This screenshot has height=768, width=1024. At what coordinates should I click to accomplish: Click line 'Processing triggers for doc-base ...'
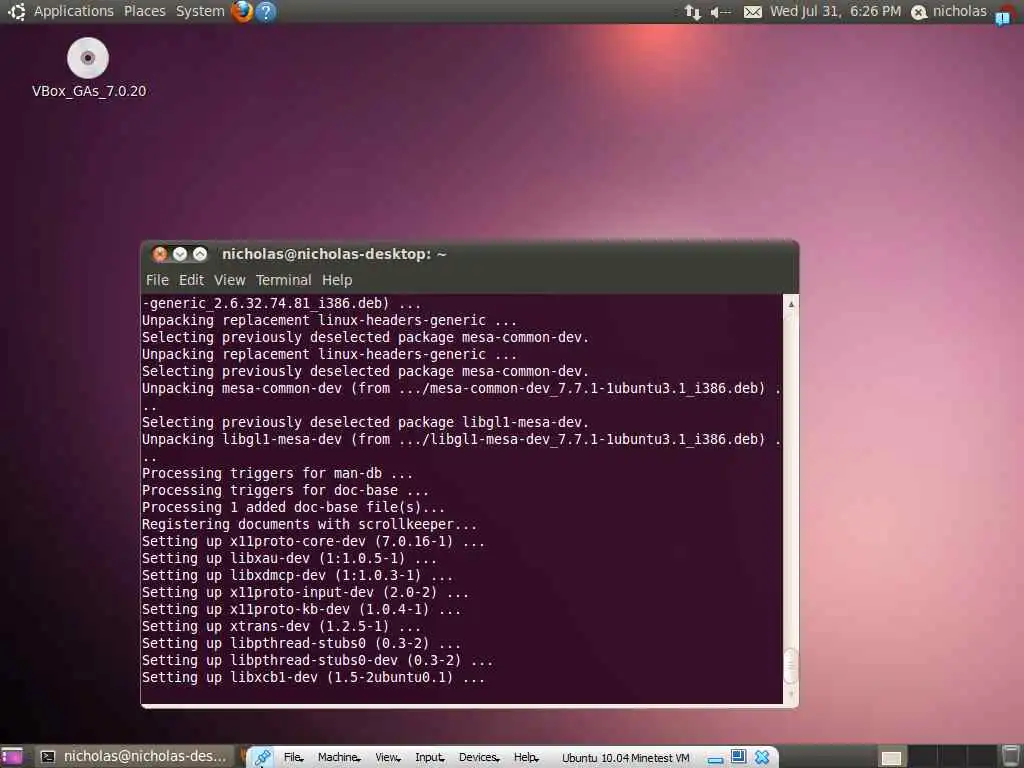(x=285, y=490)
